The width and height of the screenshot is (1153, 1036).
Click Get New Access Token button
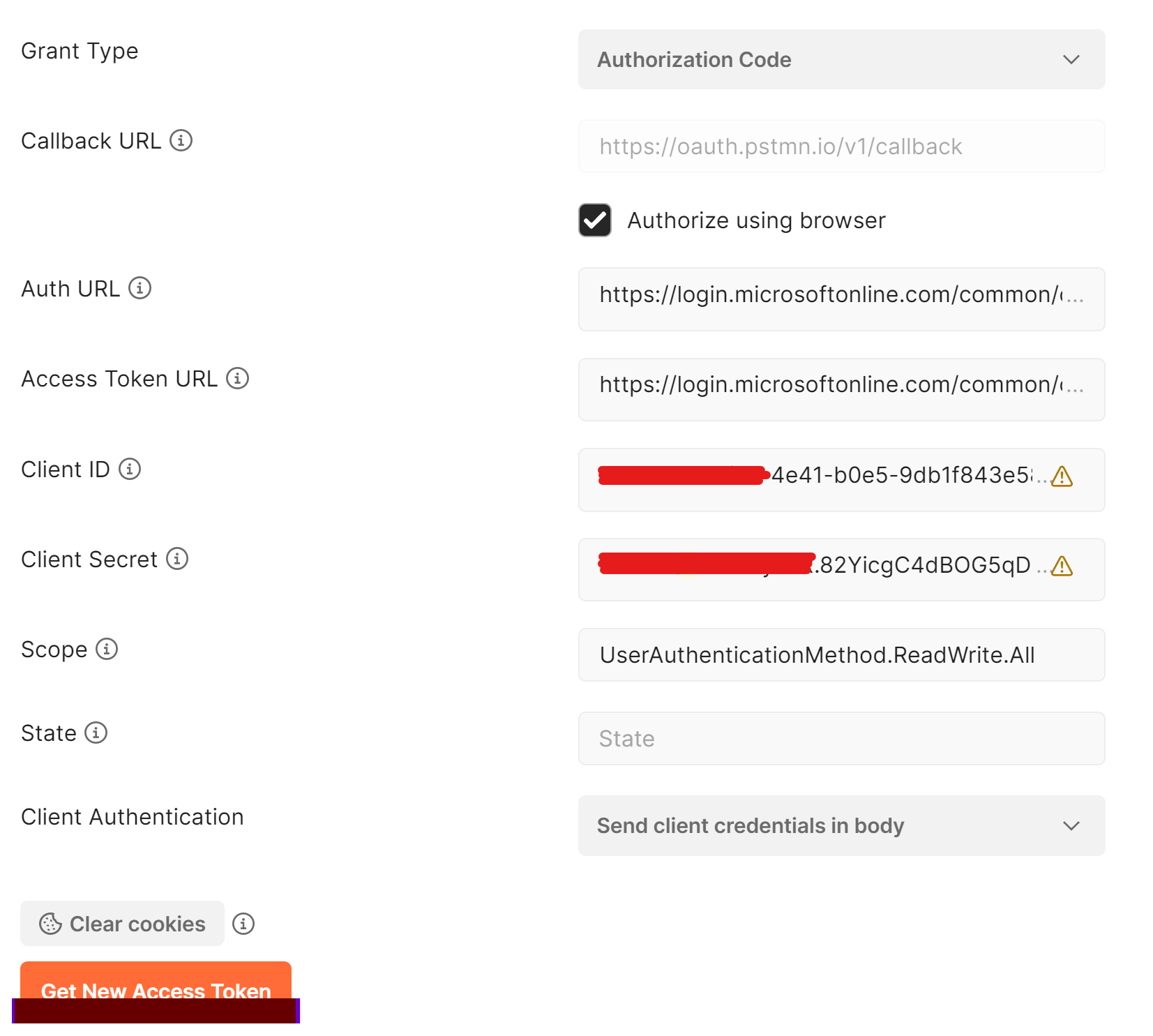click(x=156, y=991)
